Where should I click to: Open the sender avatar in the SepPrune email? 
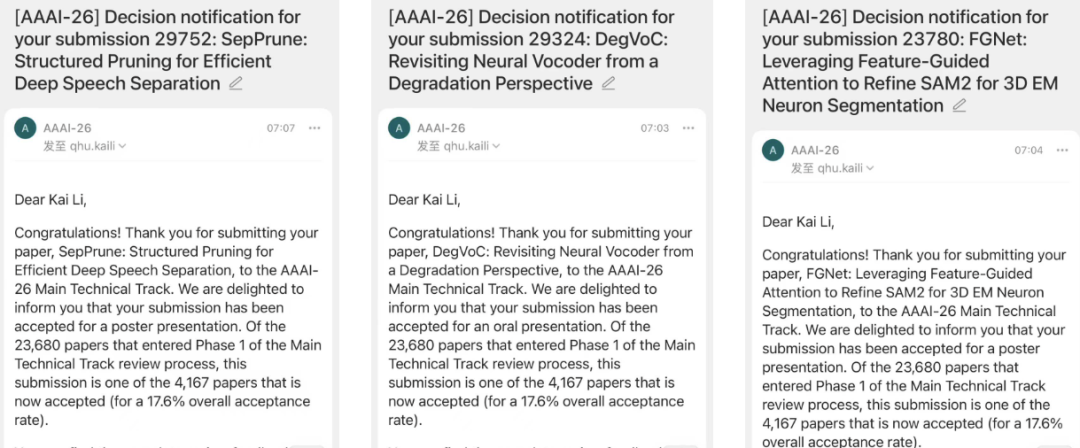25,128
